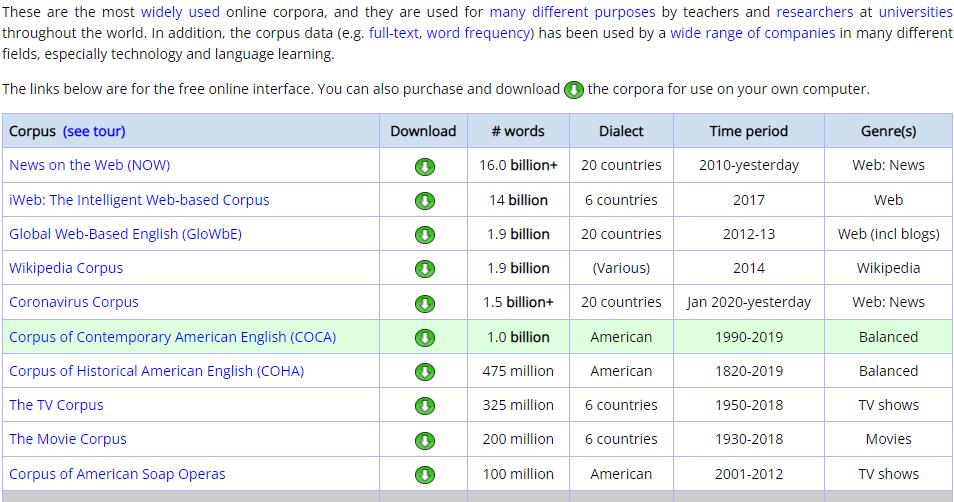
Task: Click download icon for GloWbE row
Action: pos(424,235)
